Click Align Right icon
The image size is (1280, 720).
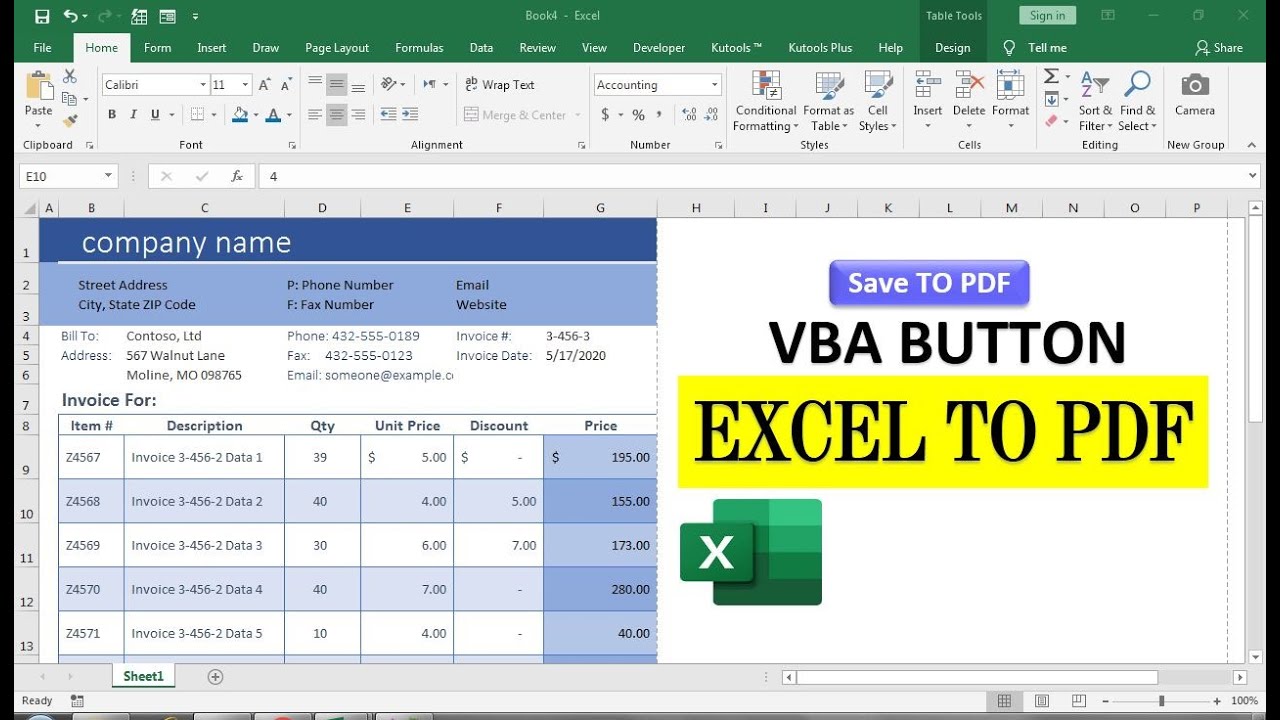click(358, 115)
